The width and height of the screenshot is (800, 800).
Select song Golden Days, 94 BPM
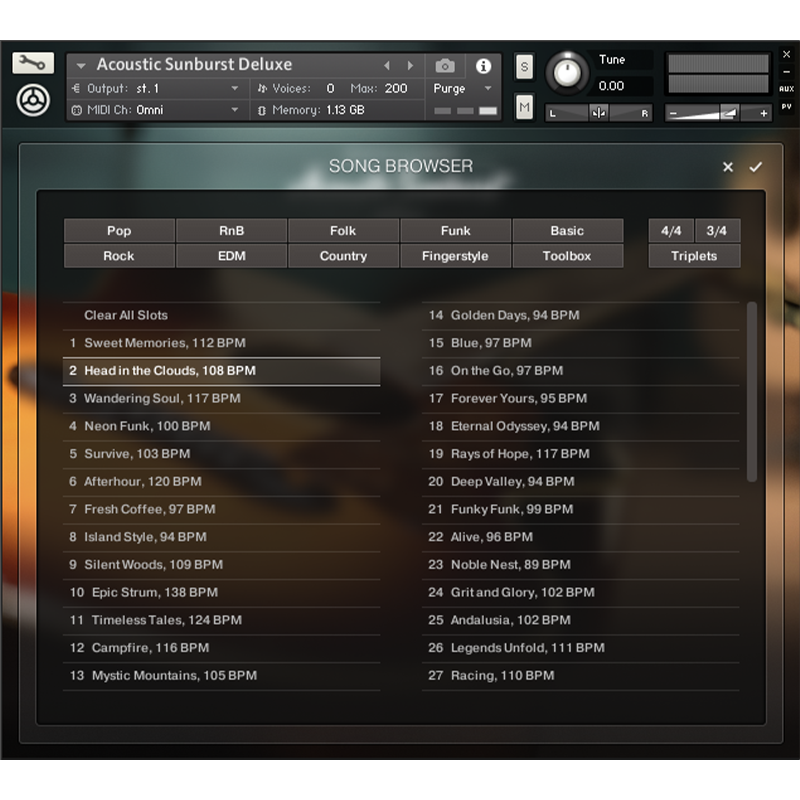[x=581, y=316]
